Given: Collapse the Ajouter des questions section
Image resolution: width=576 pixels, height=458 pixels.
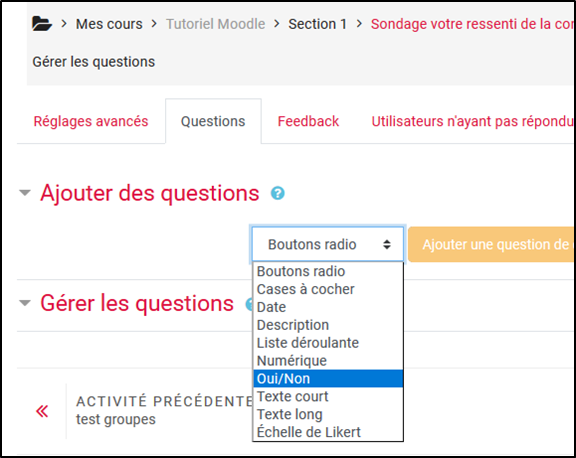Looking at the screenshot, I should coord(25,193).
